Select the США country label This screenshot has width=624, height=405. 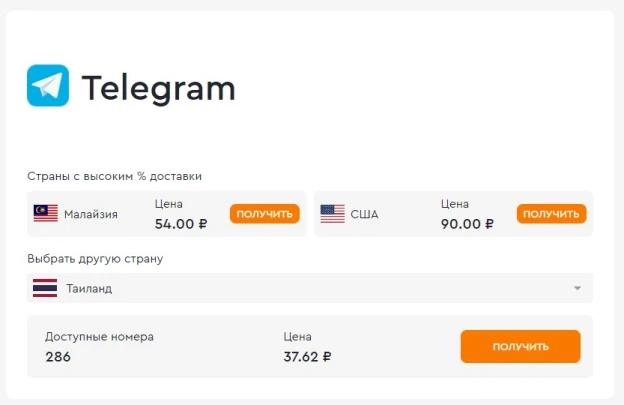(x=364, y=214)
